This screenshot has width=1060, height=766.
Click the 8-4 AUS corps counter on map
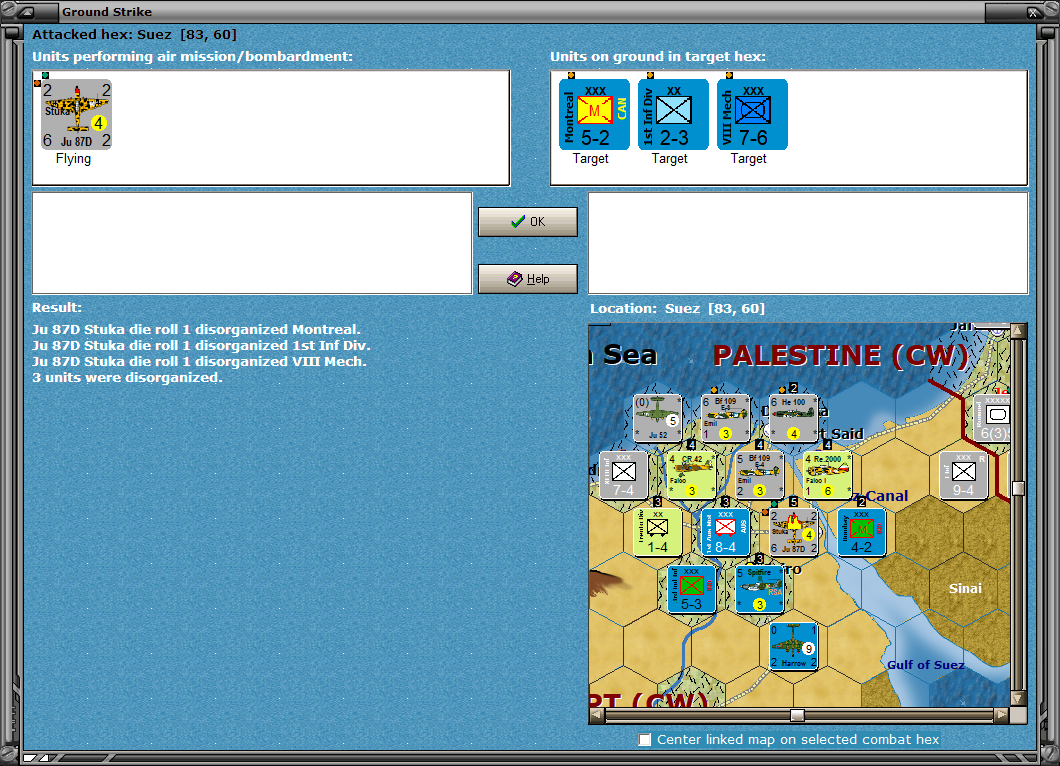click(725, 532)
